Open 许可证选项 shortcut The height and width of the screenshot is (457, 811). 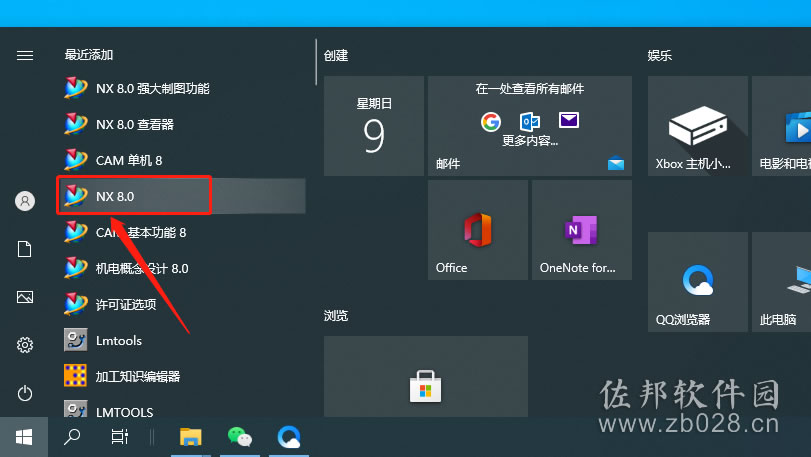181,304
